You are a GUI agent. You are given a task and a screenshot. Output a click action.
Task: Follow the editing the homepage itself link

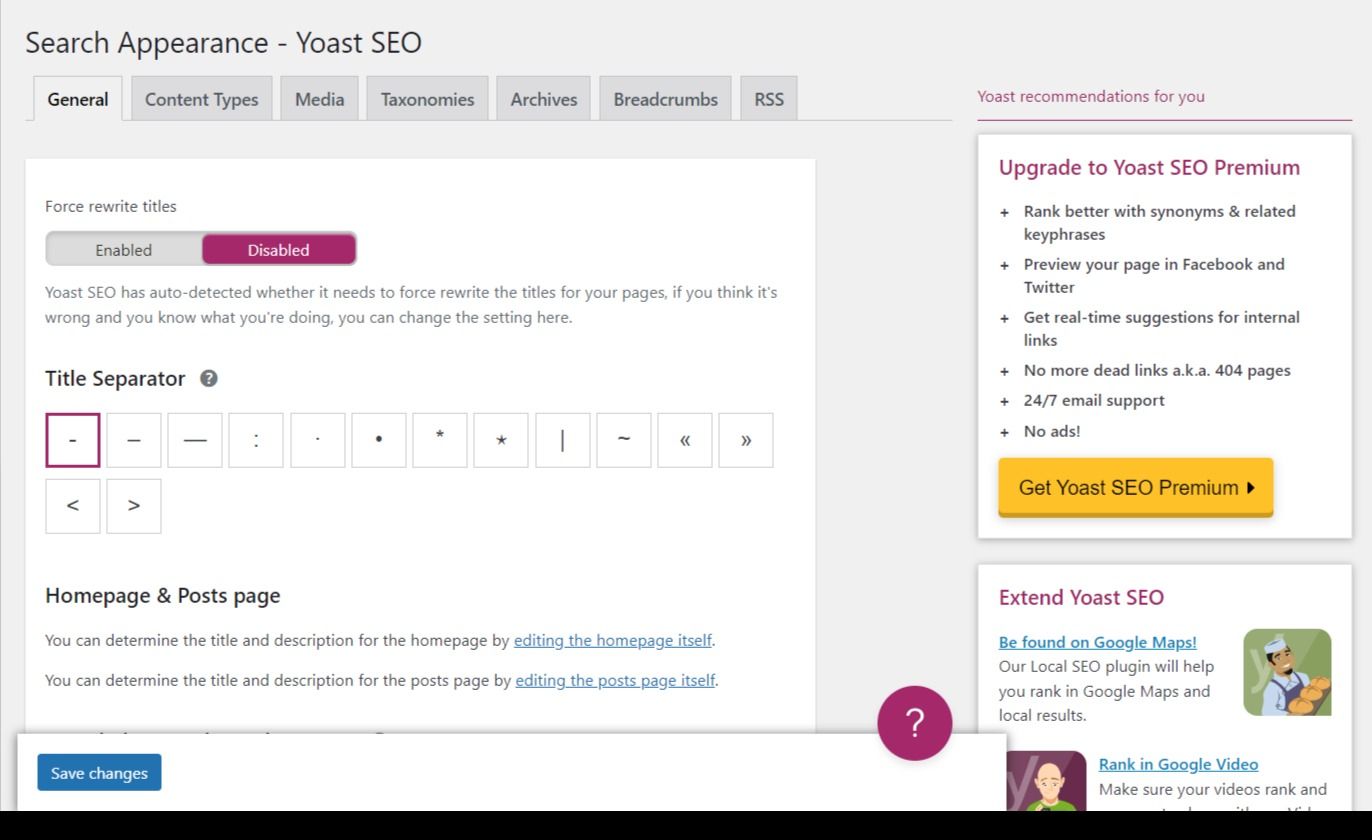(x=613, y=640)
